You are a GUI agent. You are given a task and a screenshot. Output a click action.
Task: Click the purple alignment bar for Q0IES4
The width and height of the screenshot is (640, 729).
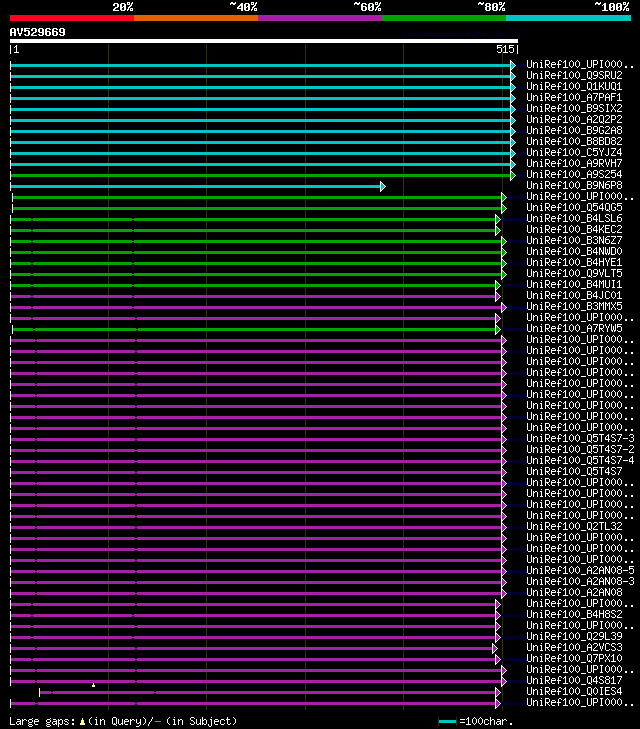click(268, 692)
